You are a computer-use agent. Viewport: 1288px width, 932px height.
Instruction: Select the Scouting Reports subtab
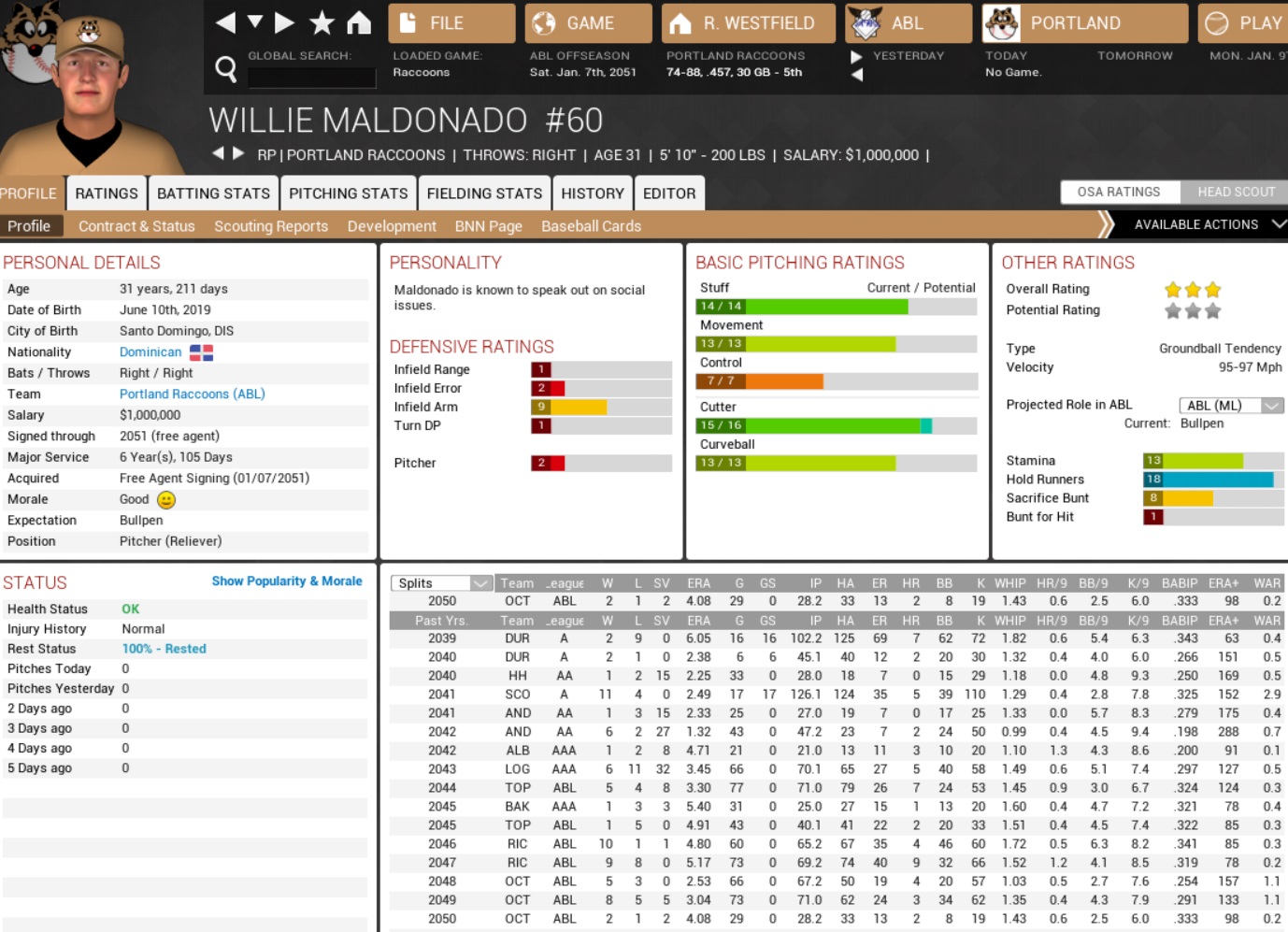coord(271,226)
